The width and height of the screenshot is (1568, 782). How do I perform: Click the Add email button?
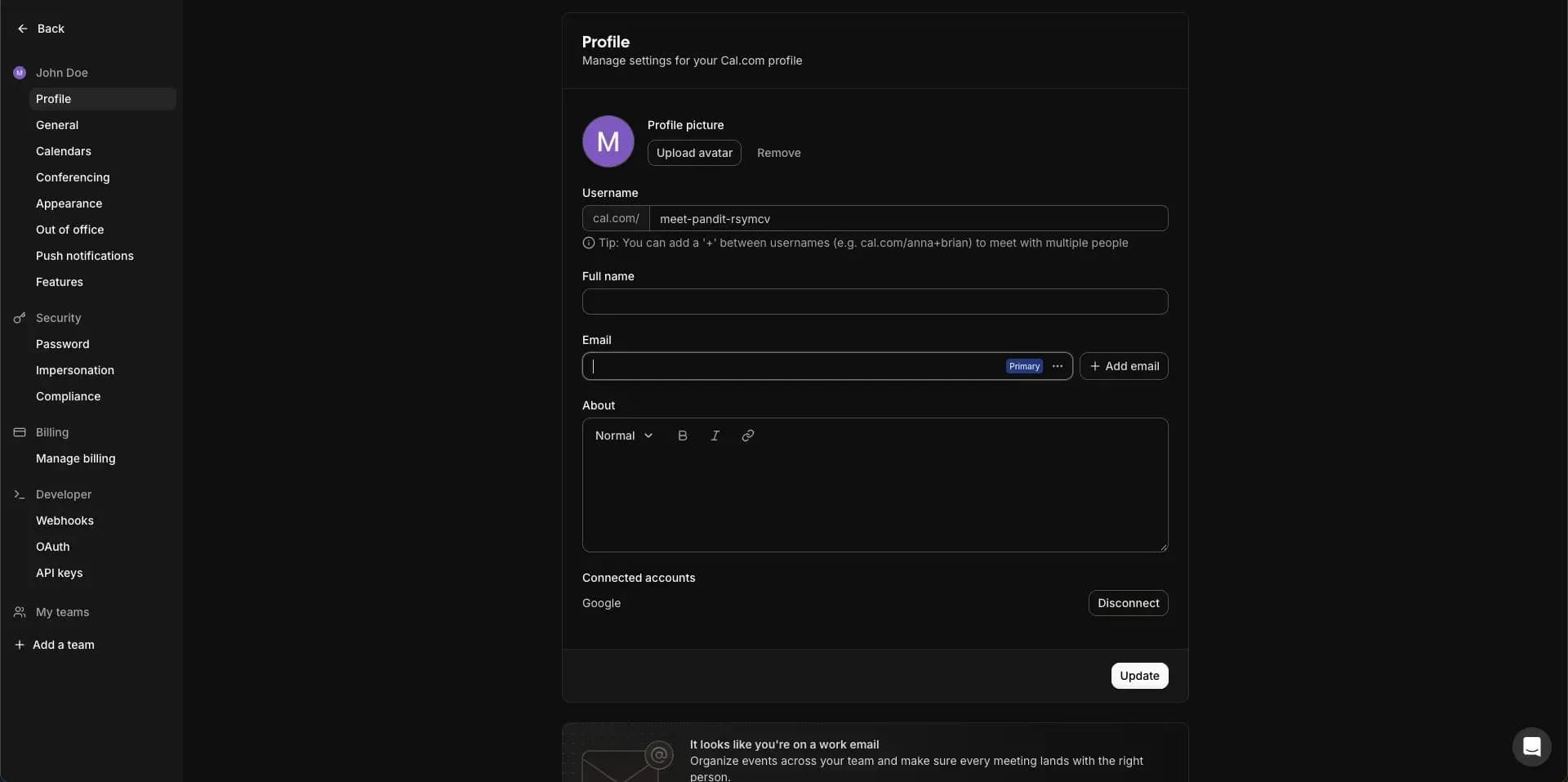click(1124, 366)
